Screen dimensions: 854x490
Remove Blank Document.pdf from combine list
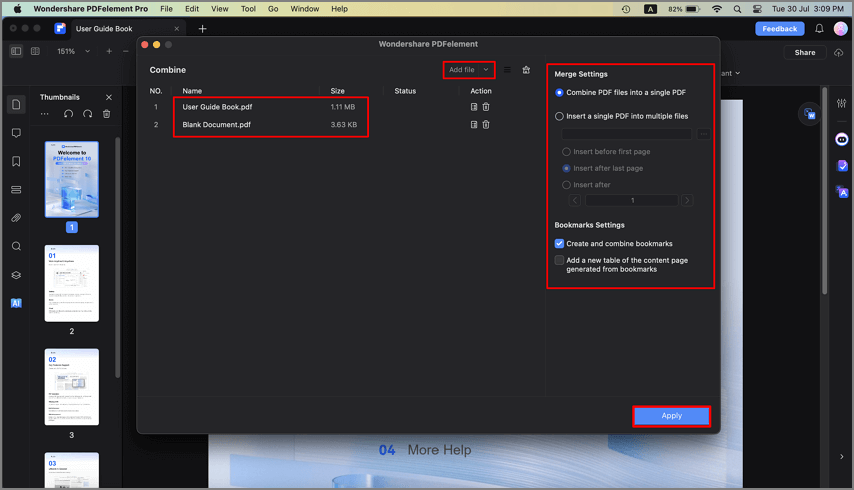(486, 125)
